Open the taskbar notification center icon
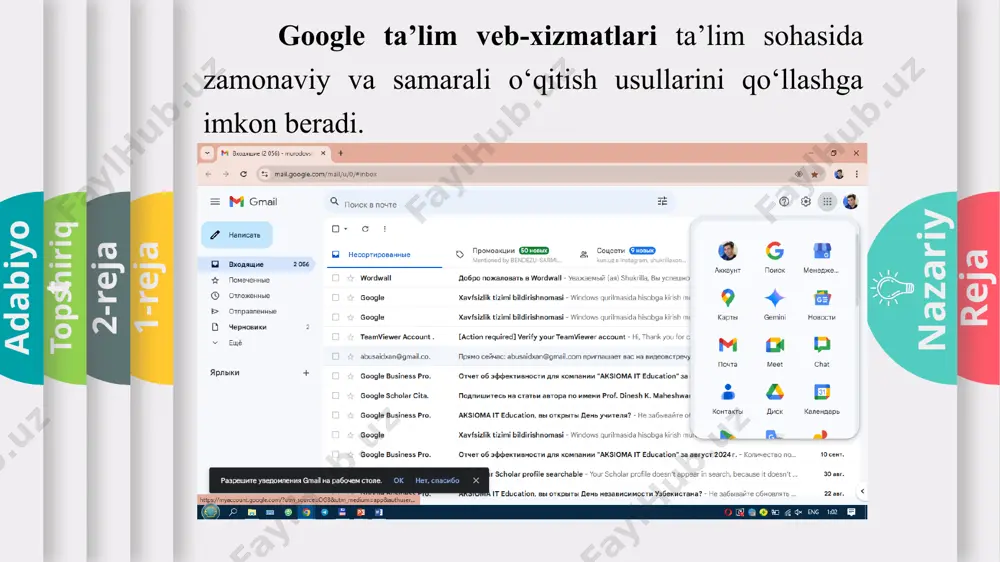 [851, 512]
